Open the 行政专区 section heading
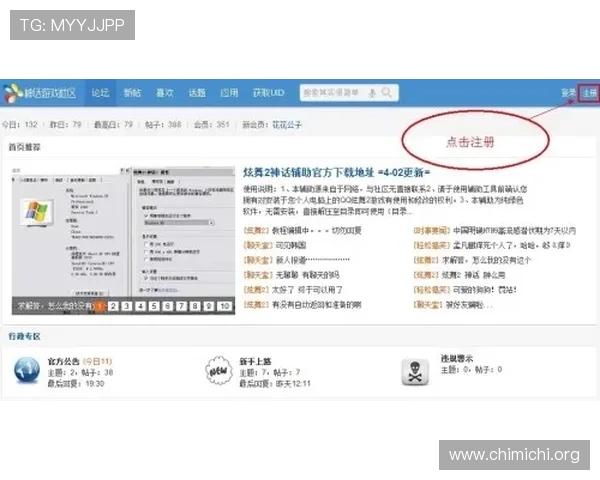The height and width of the screenshot is (480, 600). click(24, 336)
